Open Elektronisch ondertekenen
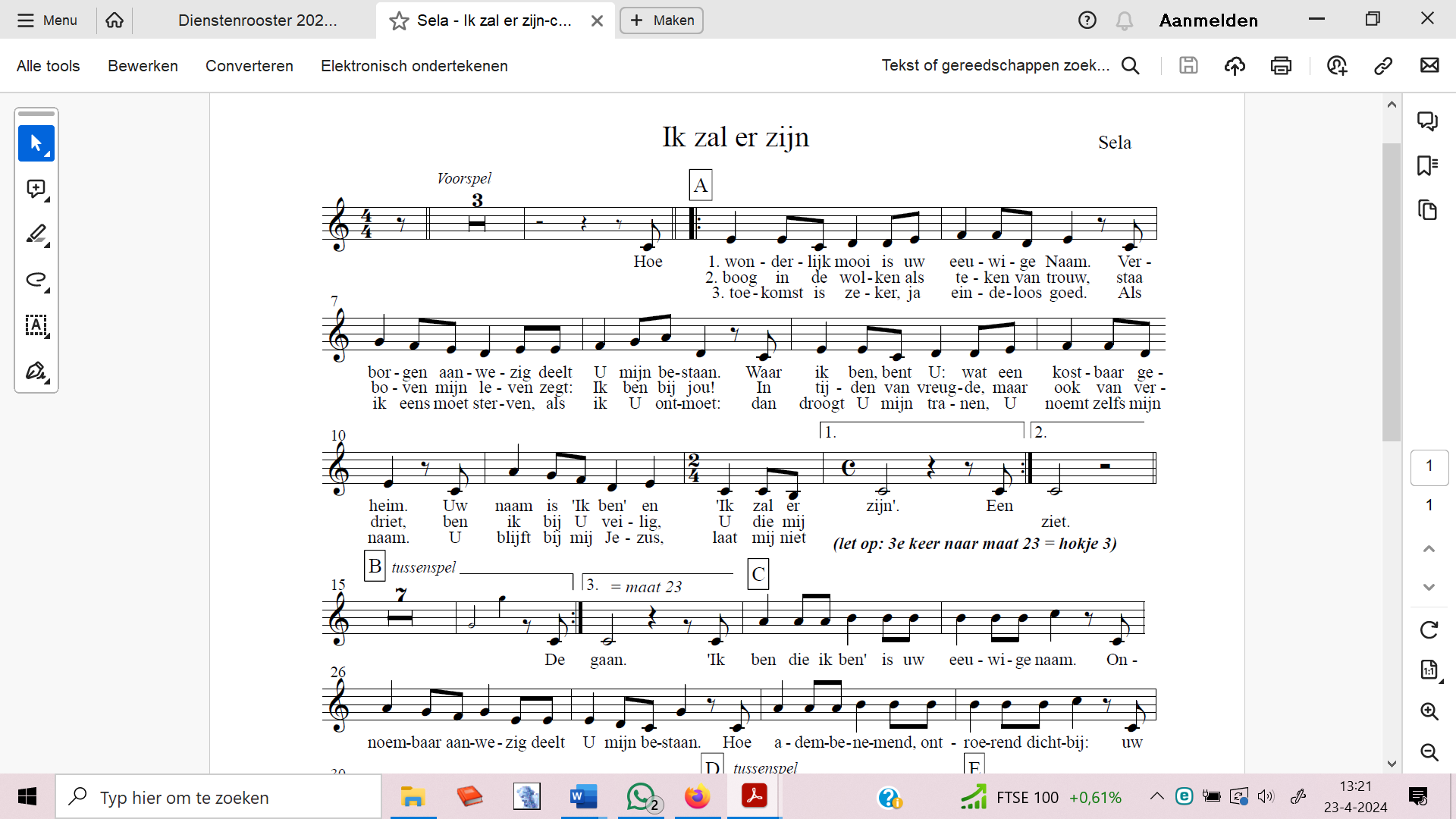The width and height of the screenshot is (1456, 819). (414, 66)
